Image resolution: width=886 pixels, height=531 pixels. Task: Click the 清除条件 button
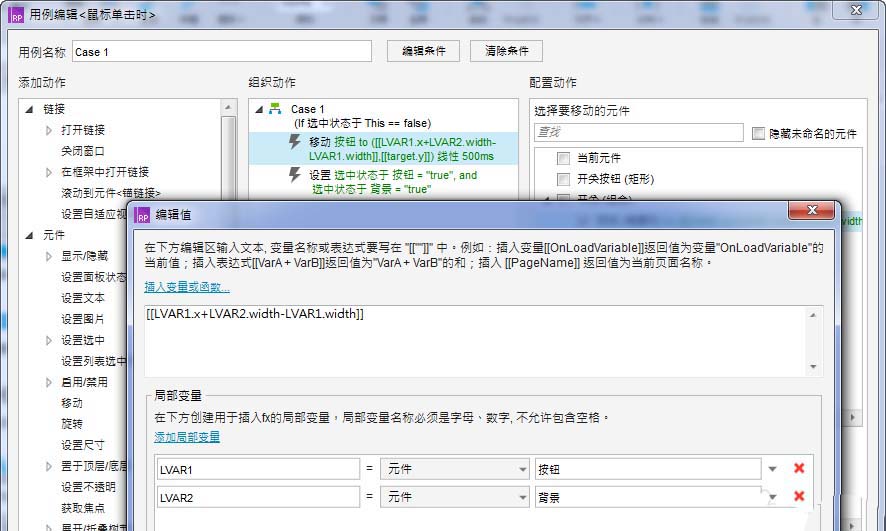tap(506, 51)
